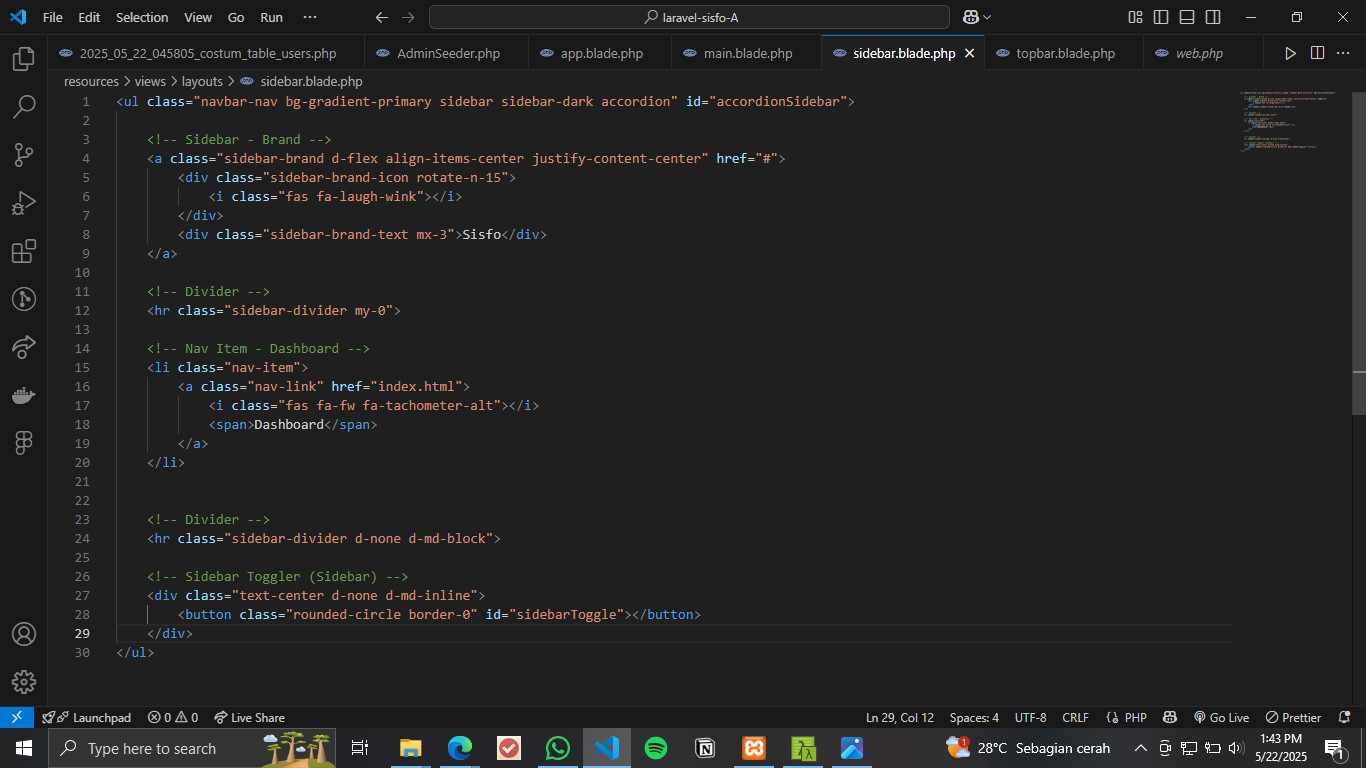Expand the title bar overflow menu (three dots)
This screenshot has height=768, width=1366.
pos(310,17)
